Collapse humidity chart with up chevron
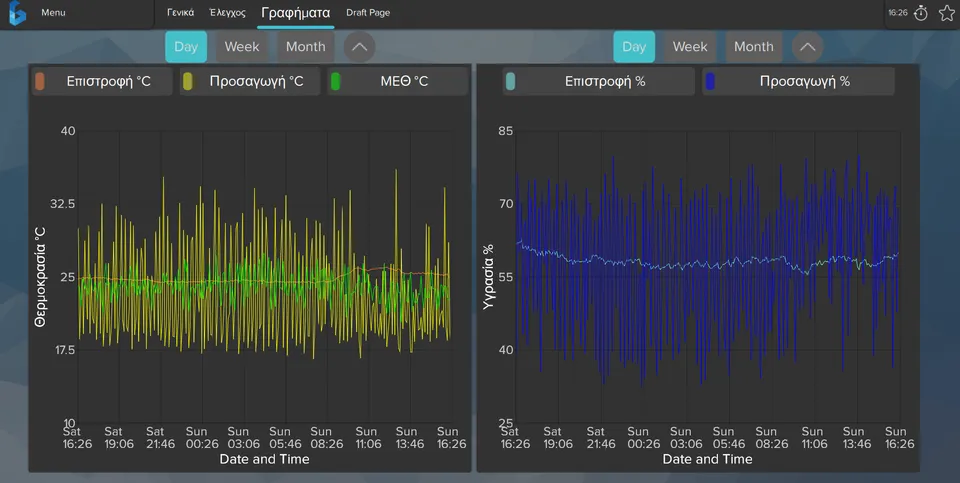The height and width of the screenshot is (483, 960). click(808, 47)
